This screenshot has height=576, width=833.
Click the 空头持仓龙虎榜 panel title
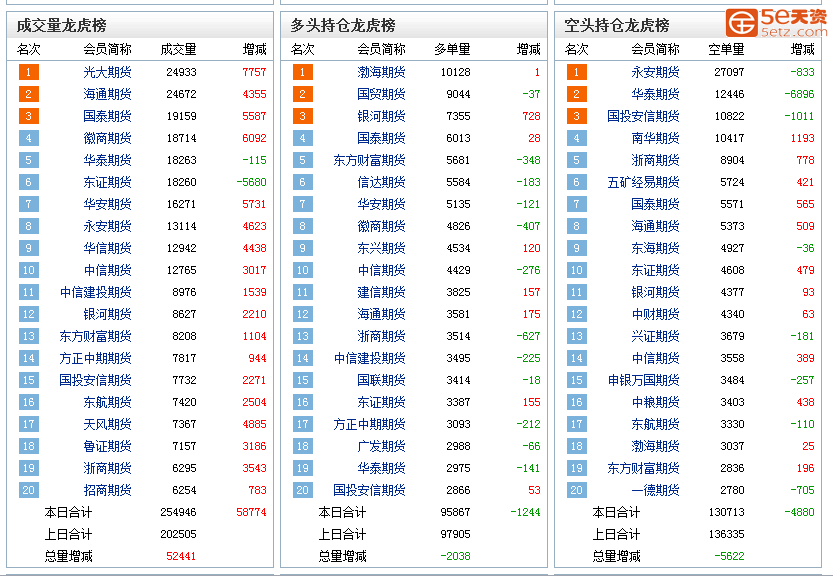pos(617,26)
